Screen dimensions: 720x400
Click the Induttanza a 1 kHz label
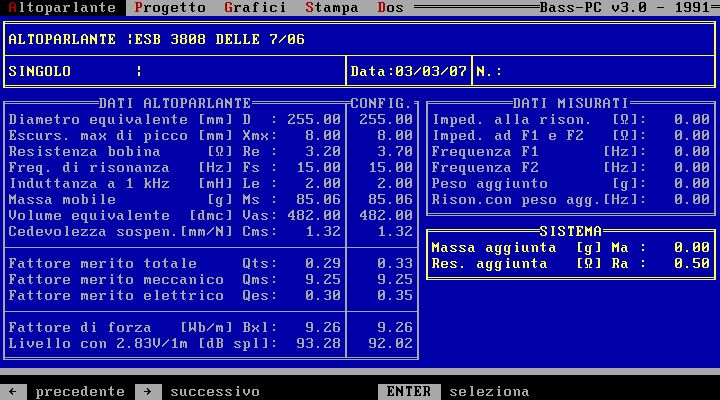[x=89, y=184]
